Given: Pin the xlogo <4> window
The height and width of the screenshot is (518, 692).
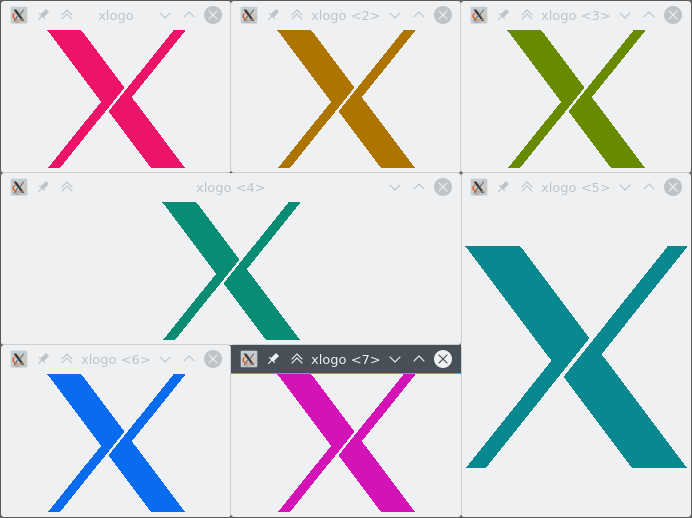Looking at the screenshot, I should [43, 187].
